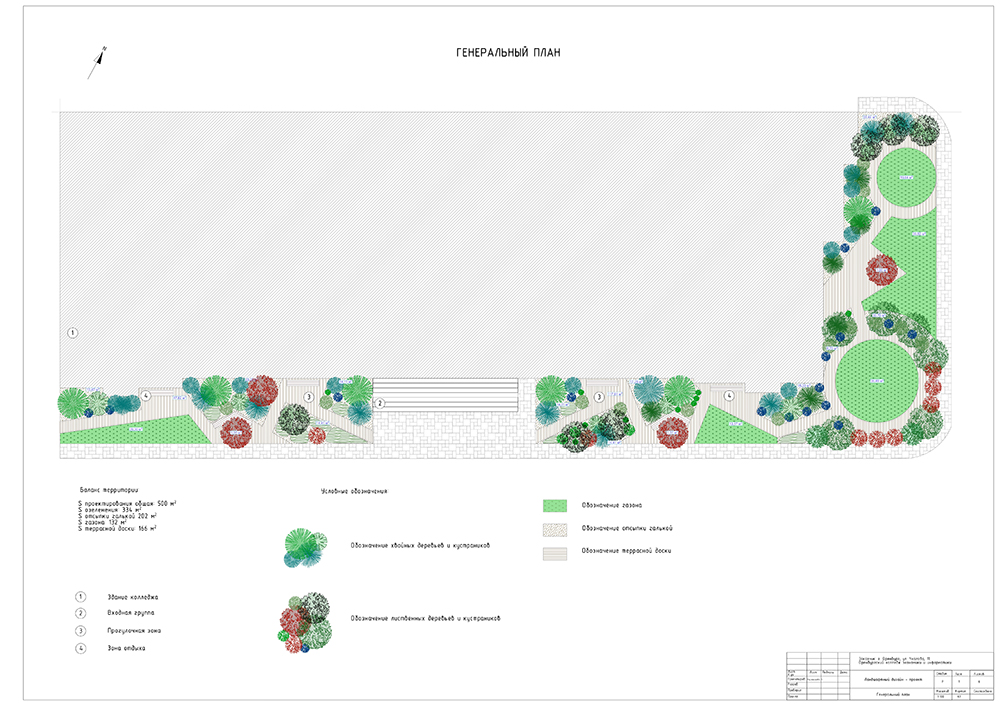Click the Условные обозначения heading
Screen dimensions: 1000x706
coord(353,491)
